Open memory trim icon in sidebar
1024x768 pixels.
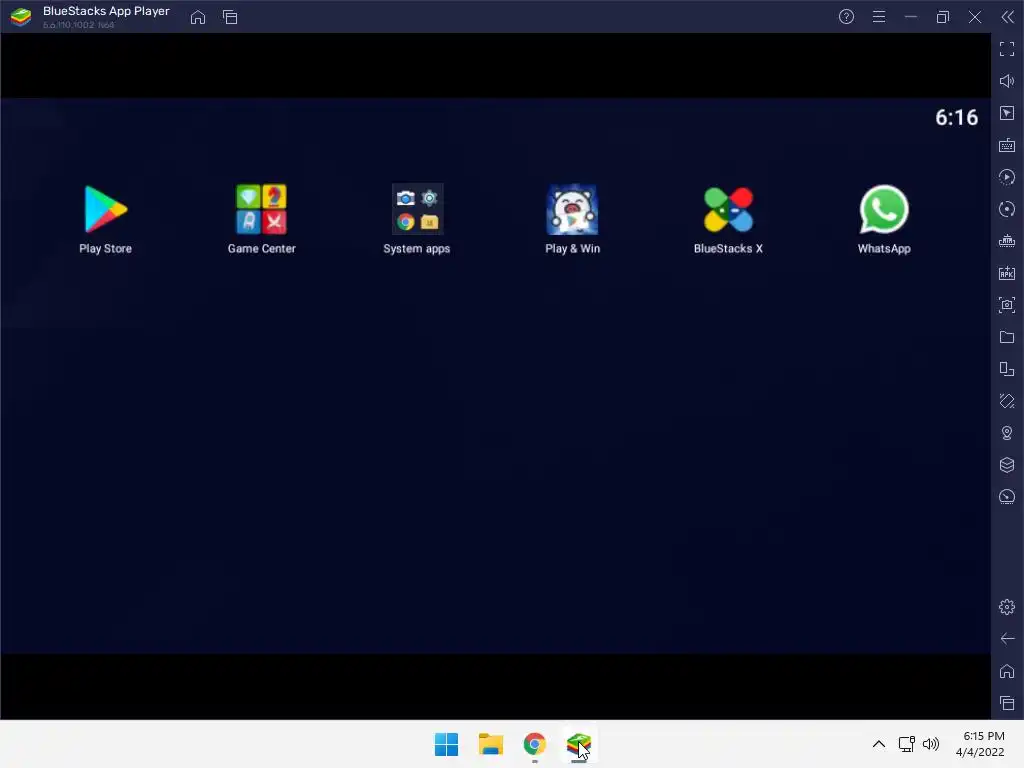pyautogui.click(x=1007, y=241)
